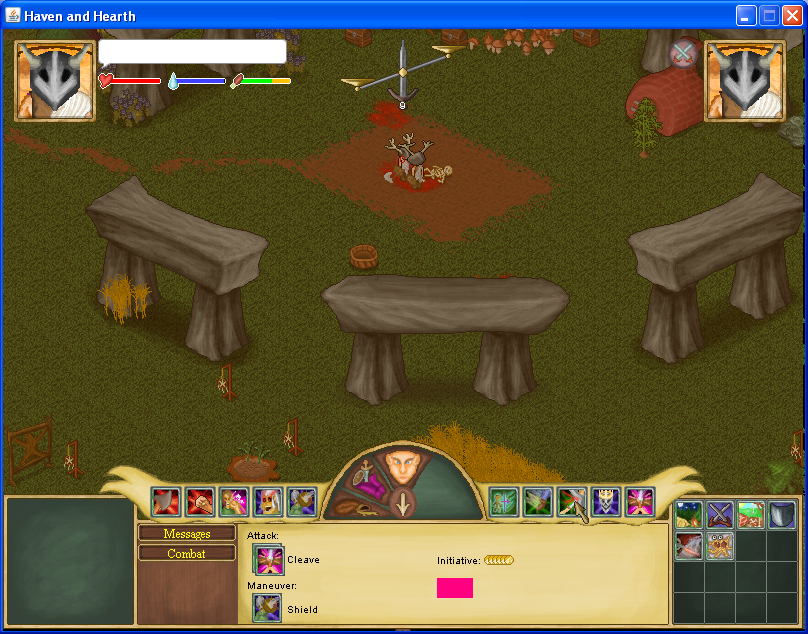Select the green dash movement icon
The width and height of the screenshot is (808, 634).
click(537, 502)
